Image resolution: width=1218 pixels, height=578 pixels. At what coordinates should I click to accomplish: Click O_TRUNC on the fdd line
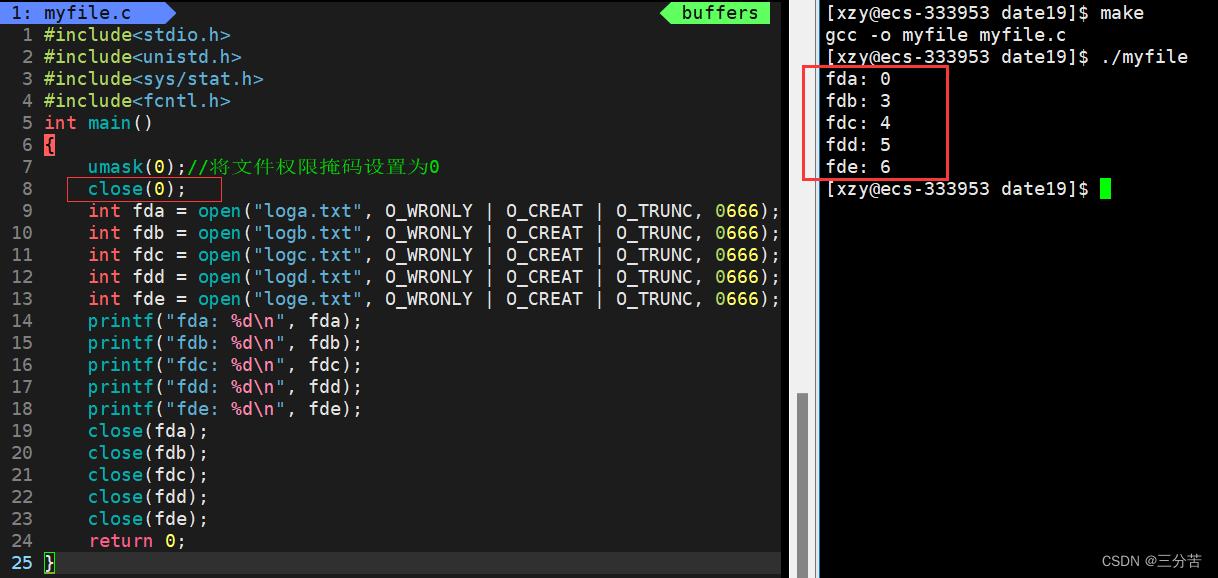[x=654, y=277]
